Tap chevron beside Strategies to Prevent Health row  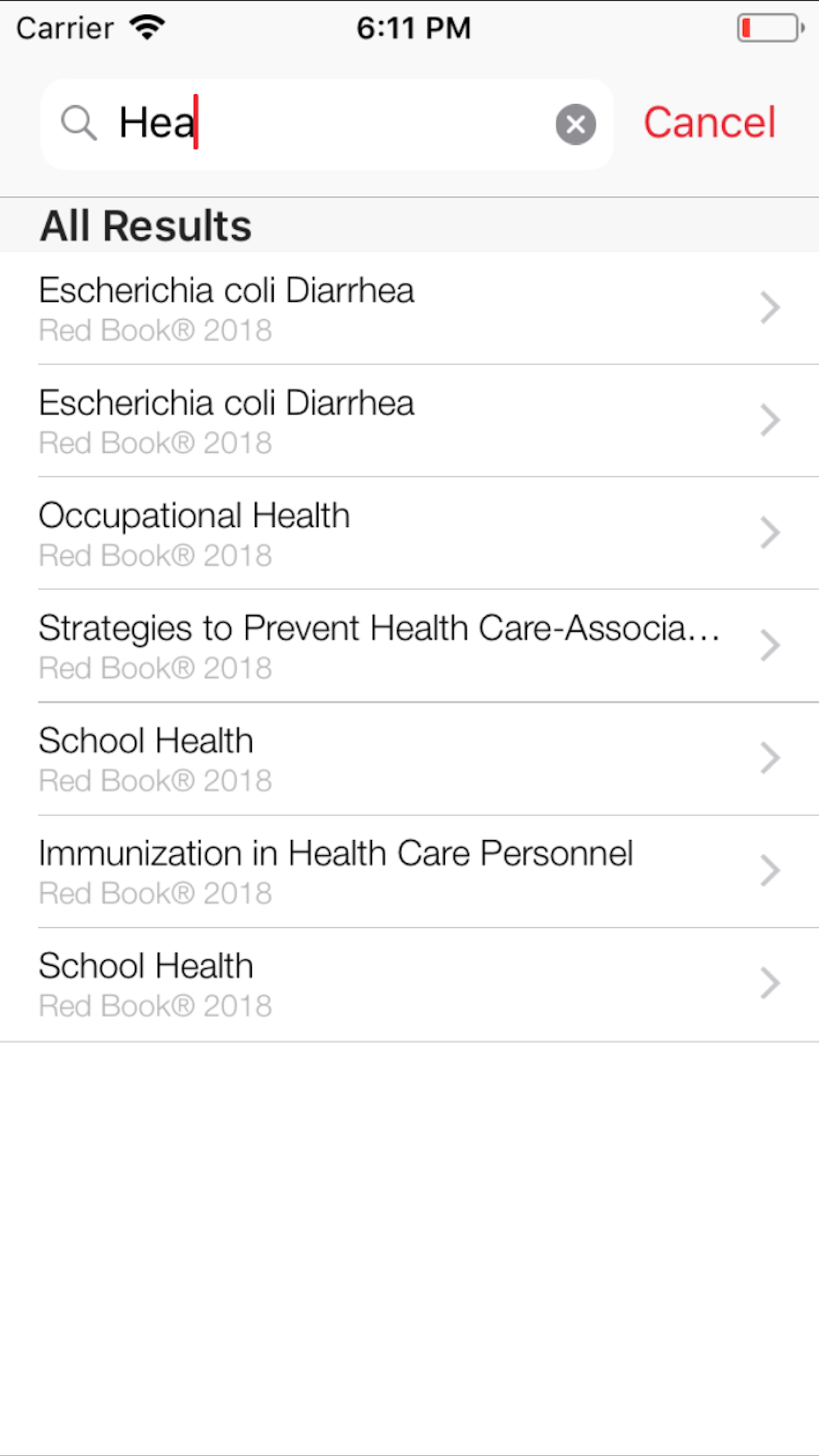(770, 646)
